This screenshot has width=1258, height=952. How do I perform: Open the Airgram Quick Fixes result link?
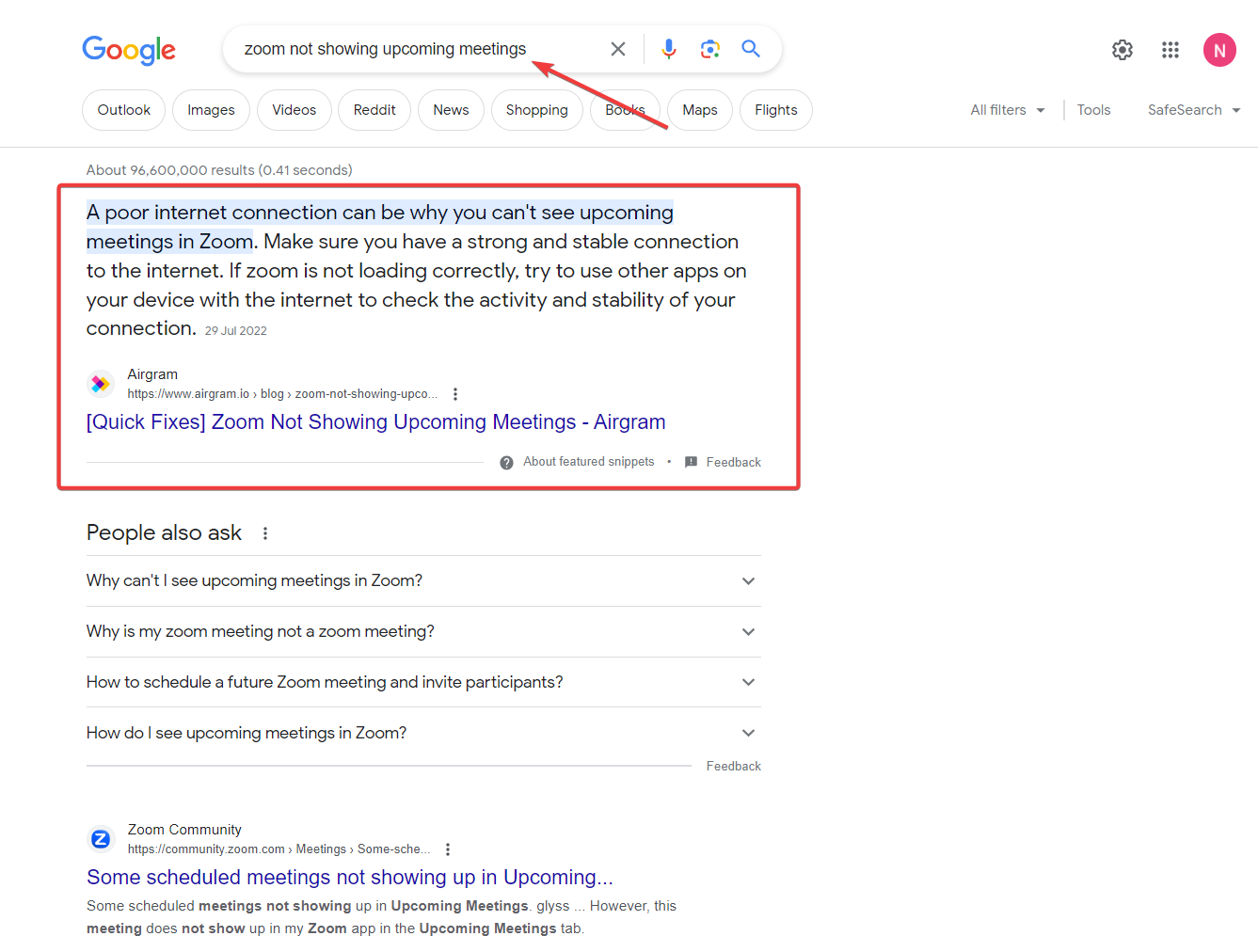[x=375, y=422]
